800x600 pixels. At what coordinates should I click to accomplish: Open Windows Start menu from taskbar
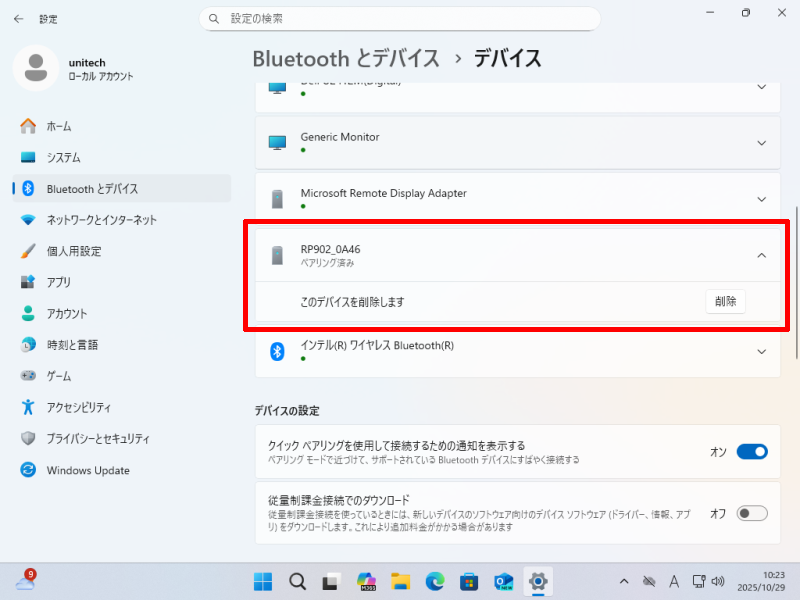[x=263, y=581]
